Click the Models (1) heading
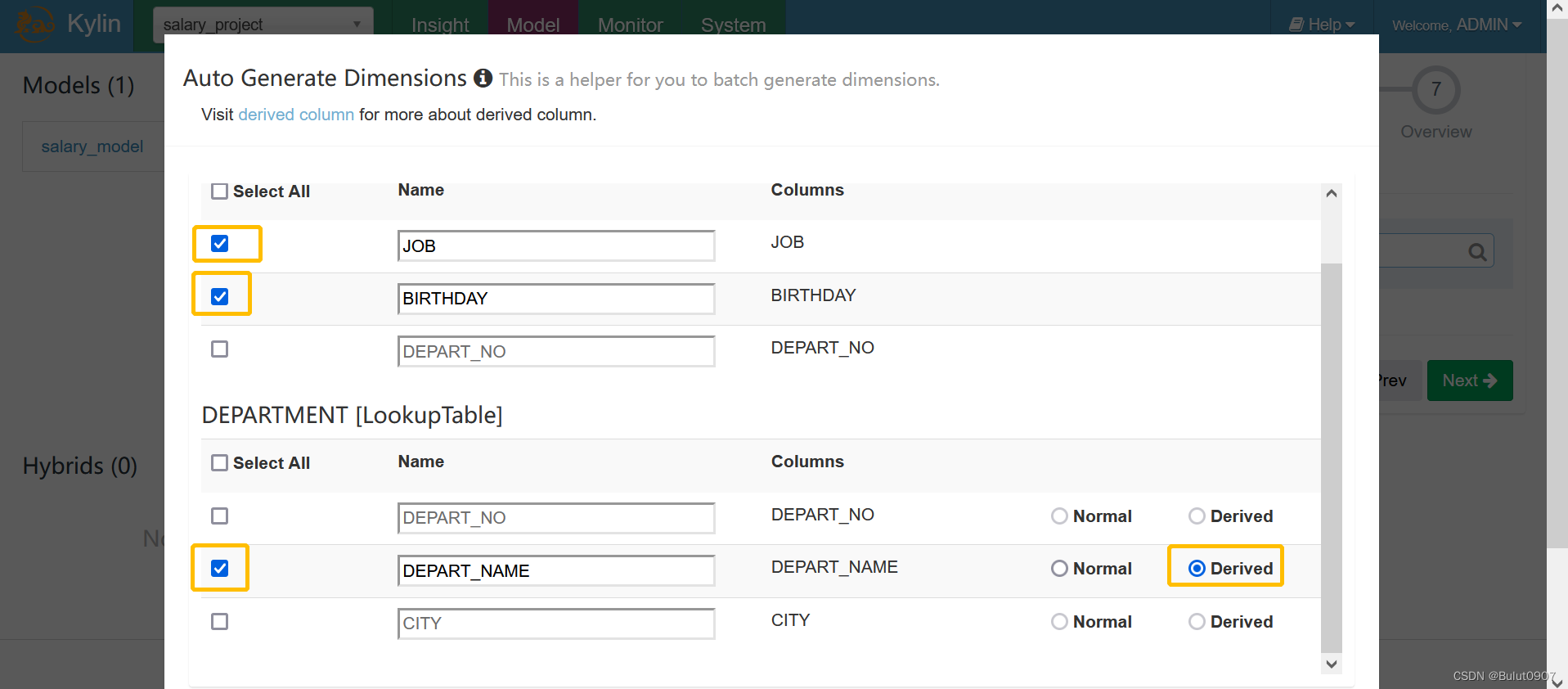The image size is (1568, 689). (79, 85)
